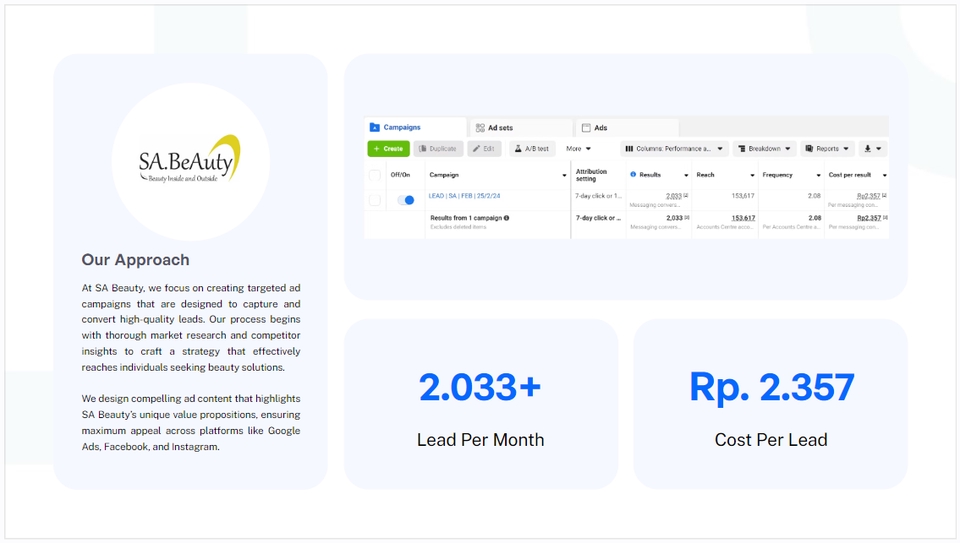
Task: Click the Campaigns folder icon
Action: coord(374,127)
